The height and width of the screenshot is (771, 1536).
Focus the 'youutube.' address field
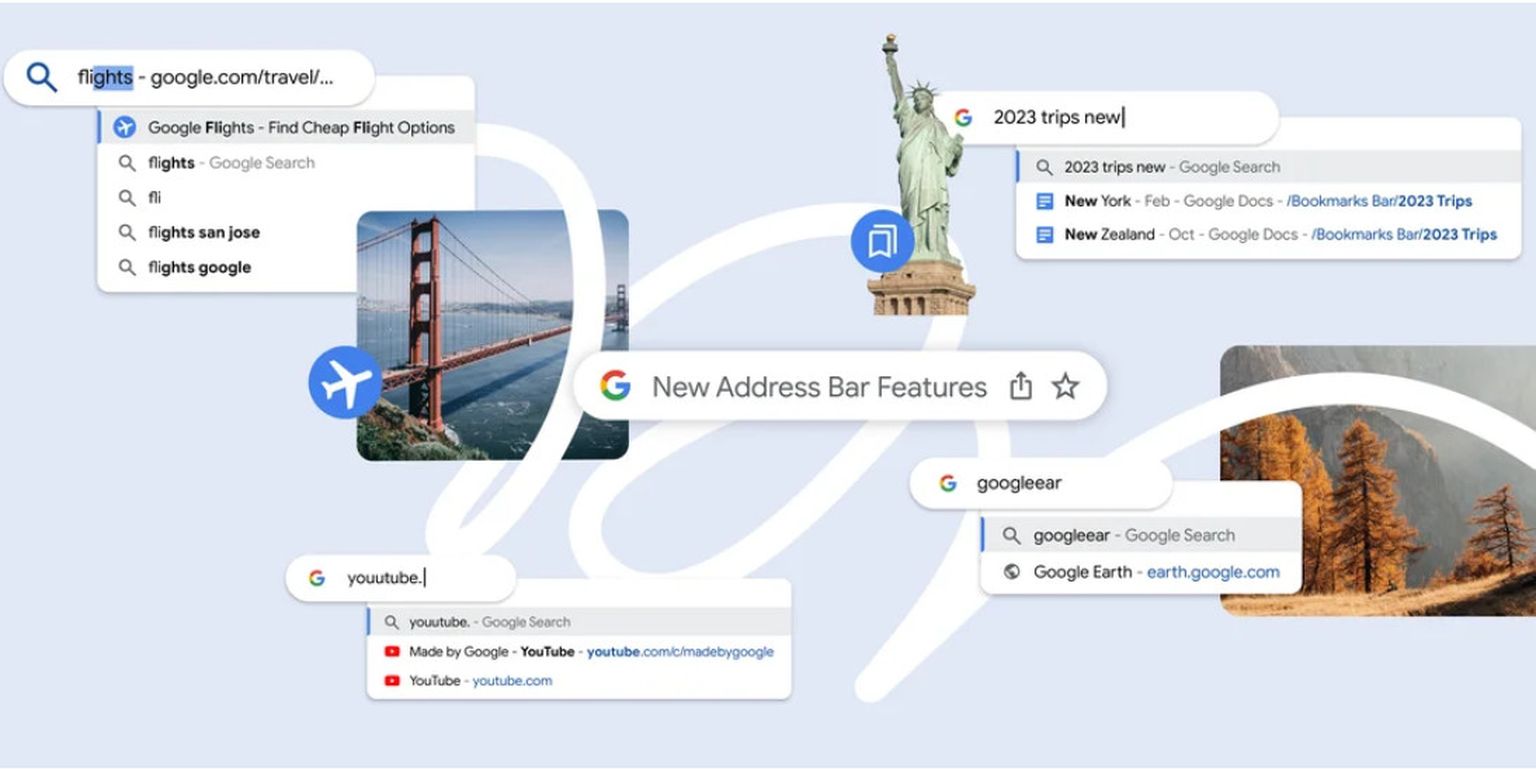pos(401,578)
